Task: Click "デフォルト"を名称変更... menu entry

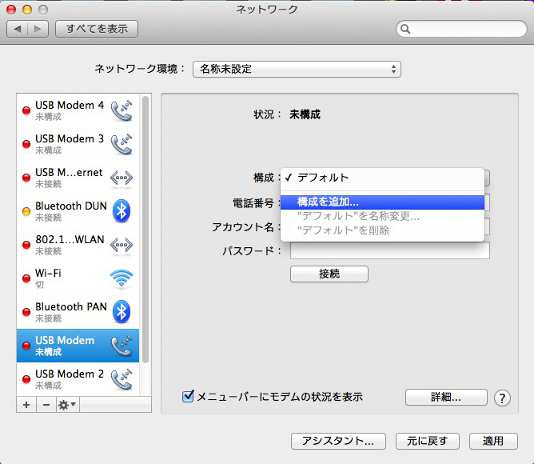Action: 382,216
